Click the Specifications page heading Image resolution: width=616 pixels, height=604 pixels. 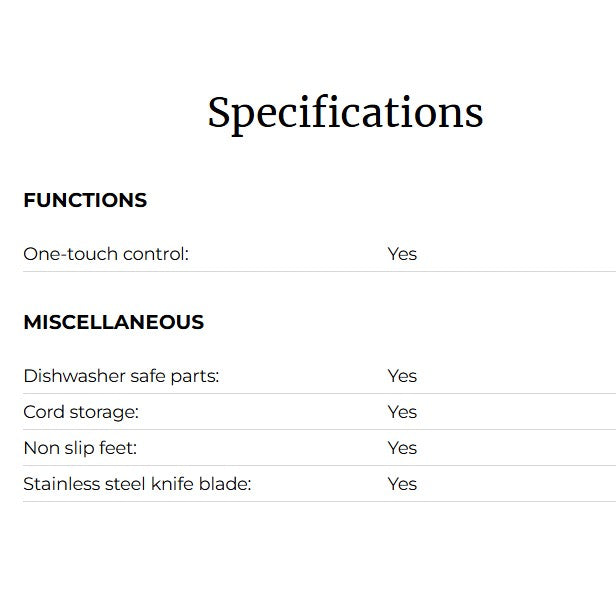point(345,113)
